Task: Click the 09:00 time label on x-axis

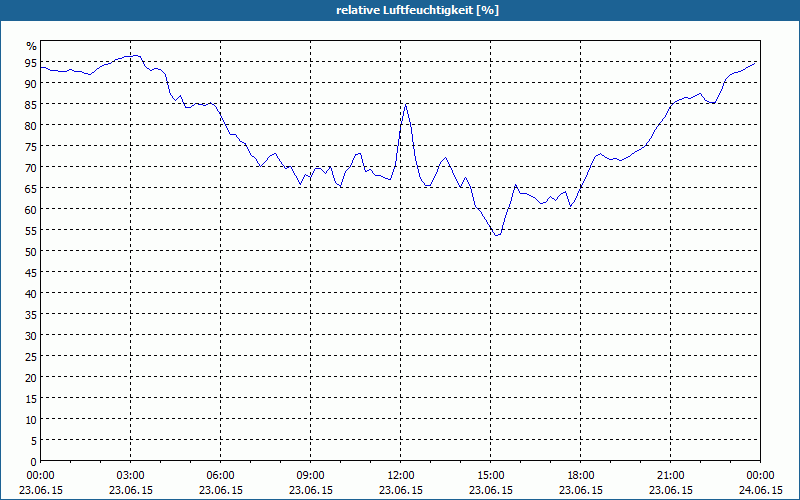Action: pos(311,476)
